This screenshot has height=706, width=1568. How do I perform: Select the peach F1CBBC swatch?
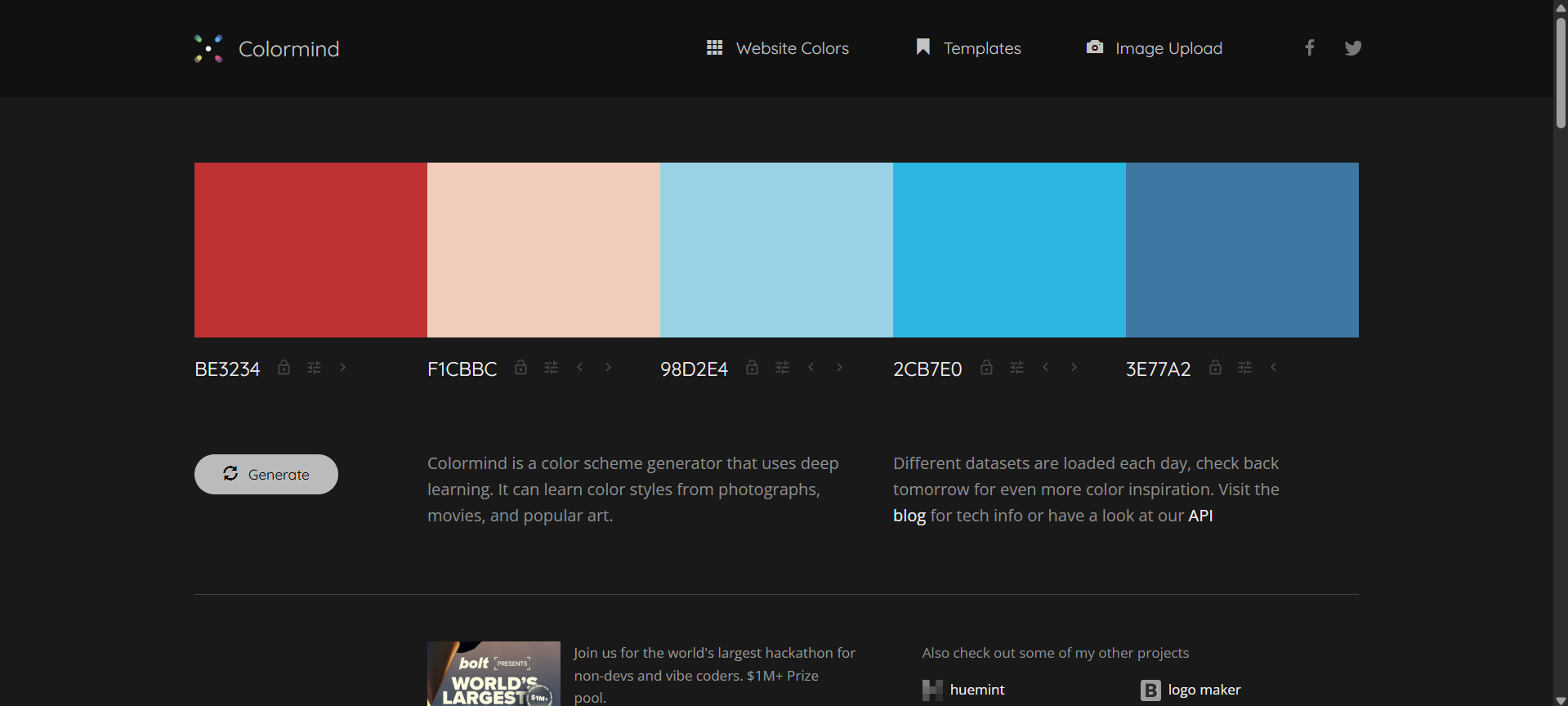[x=543, y=250]
